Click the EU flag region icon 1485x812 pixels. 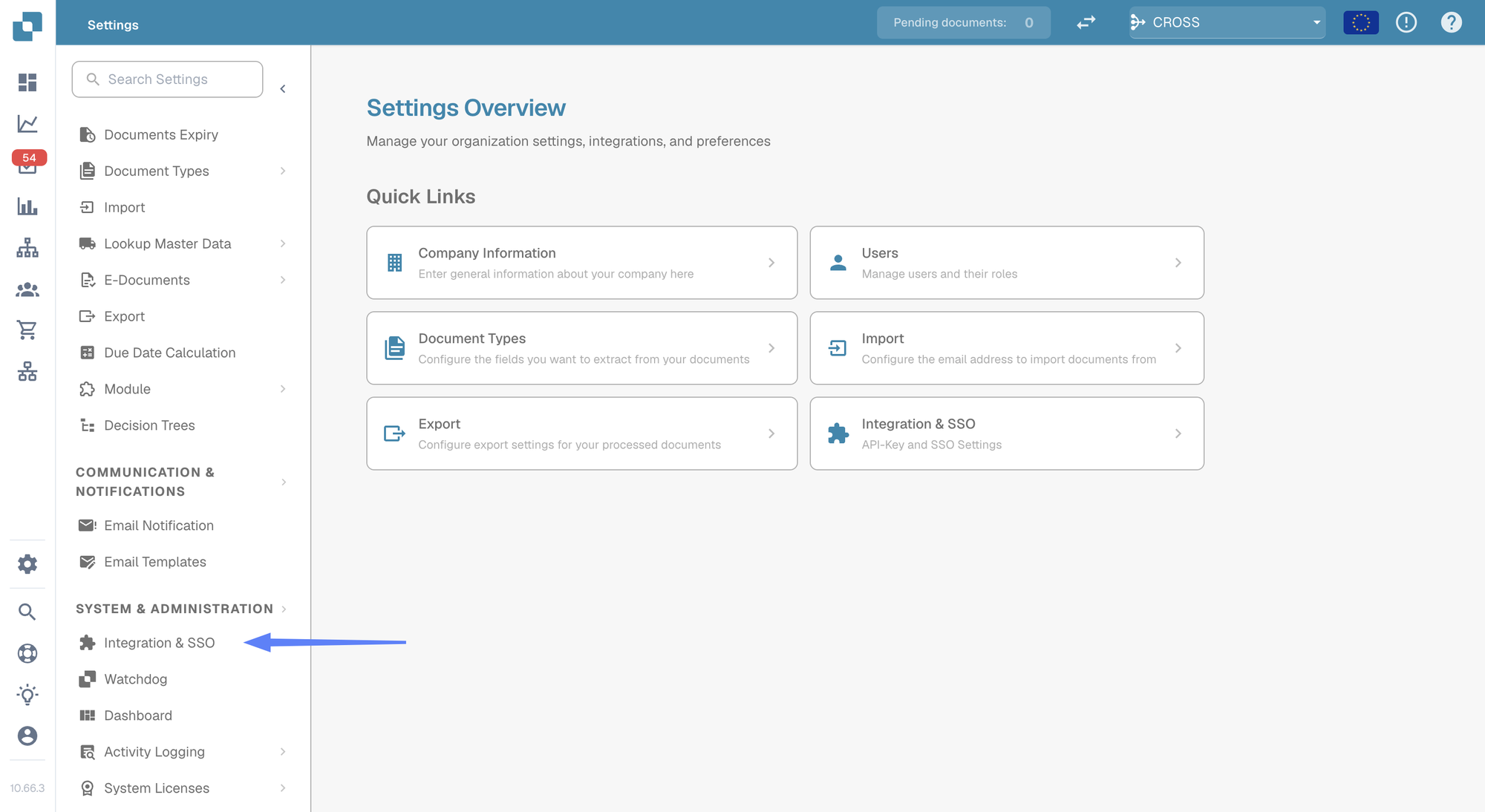[1361, 23]
